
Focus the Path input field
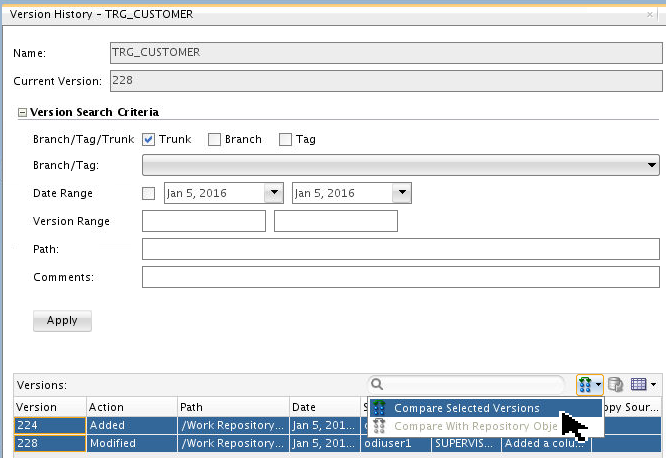point(401,249)
